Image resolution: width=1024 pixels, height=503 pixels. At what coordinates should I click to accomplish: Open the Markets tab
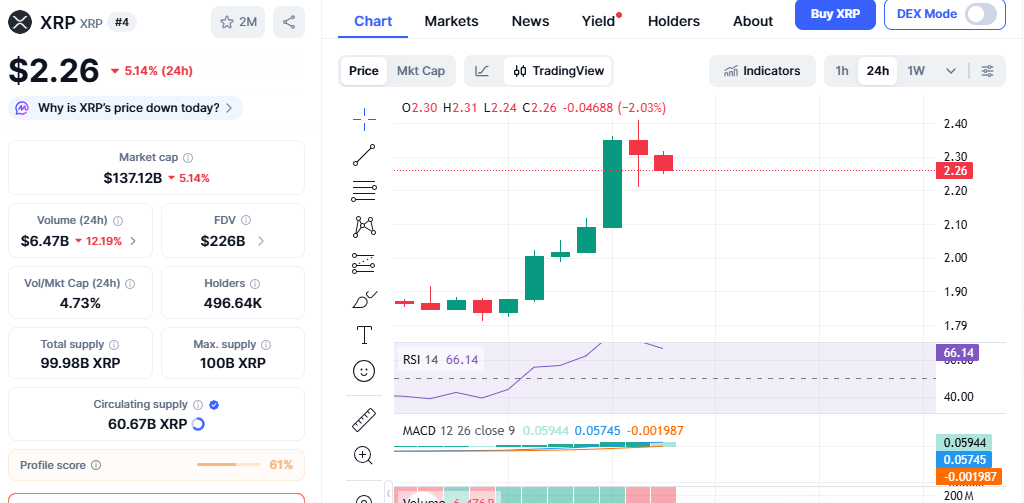pyautogui.click(x=451, y=21)
